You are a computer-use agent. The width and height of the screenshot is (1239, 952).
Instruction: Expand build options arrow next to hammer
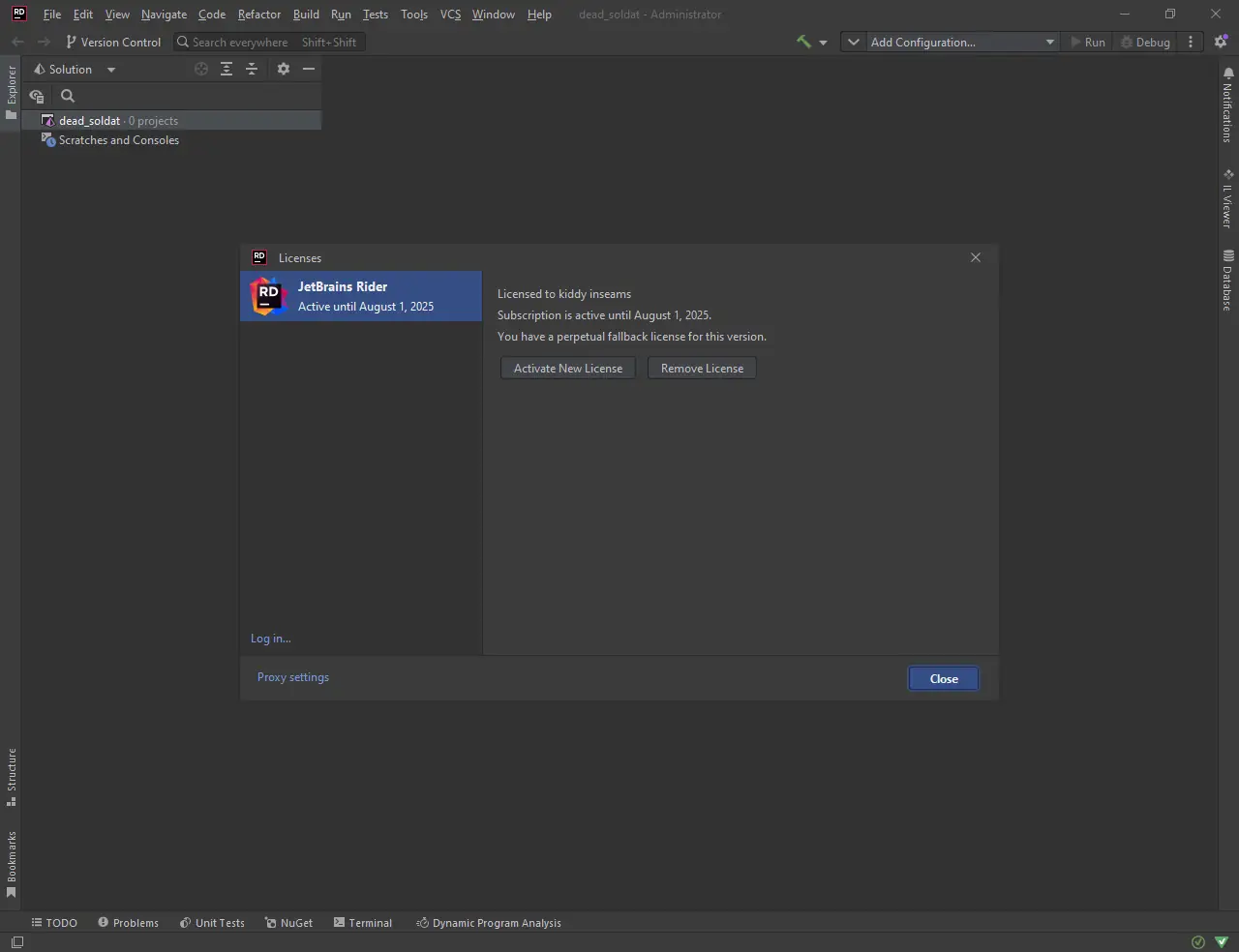point(824,43)
